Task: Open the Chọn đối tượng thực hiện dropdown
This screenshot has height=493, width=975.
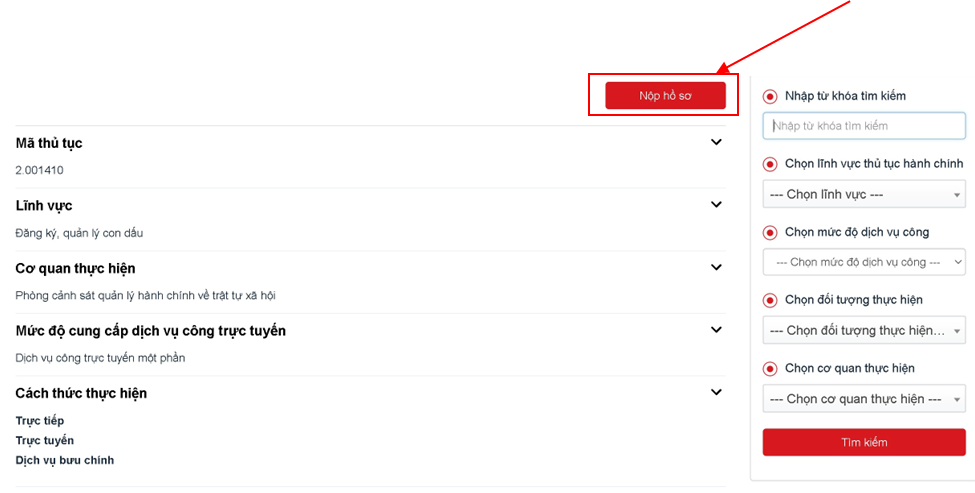Action: (x=864, y=330)
